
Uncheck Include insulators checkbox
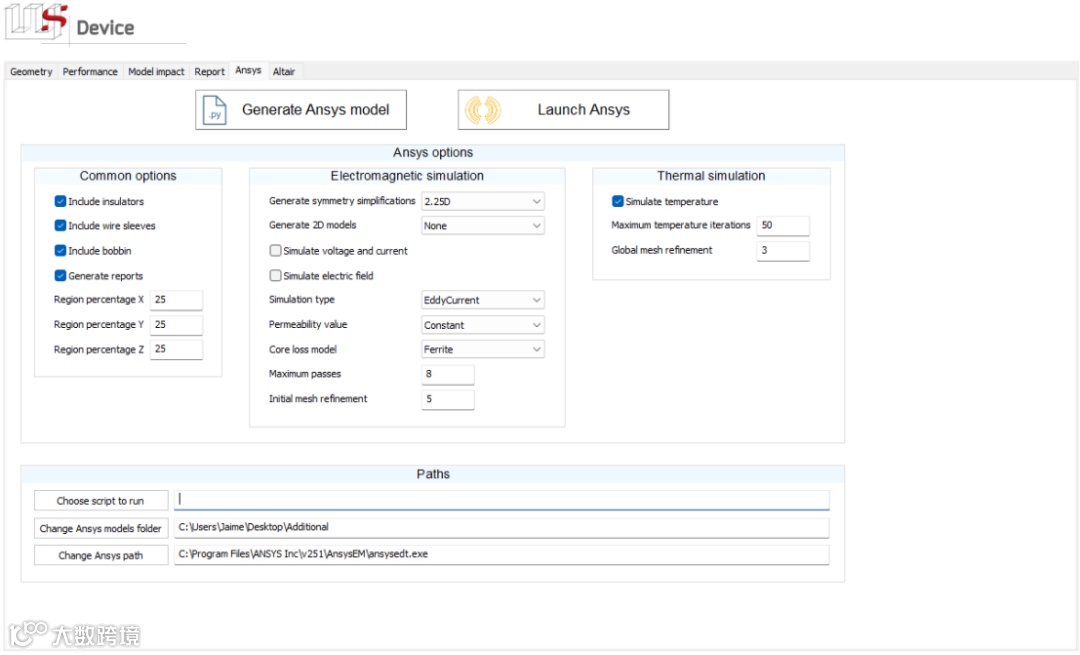[61, 201]
